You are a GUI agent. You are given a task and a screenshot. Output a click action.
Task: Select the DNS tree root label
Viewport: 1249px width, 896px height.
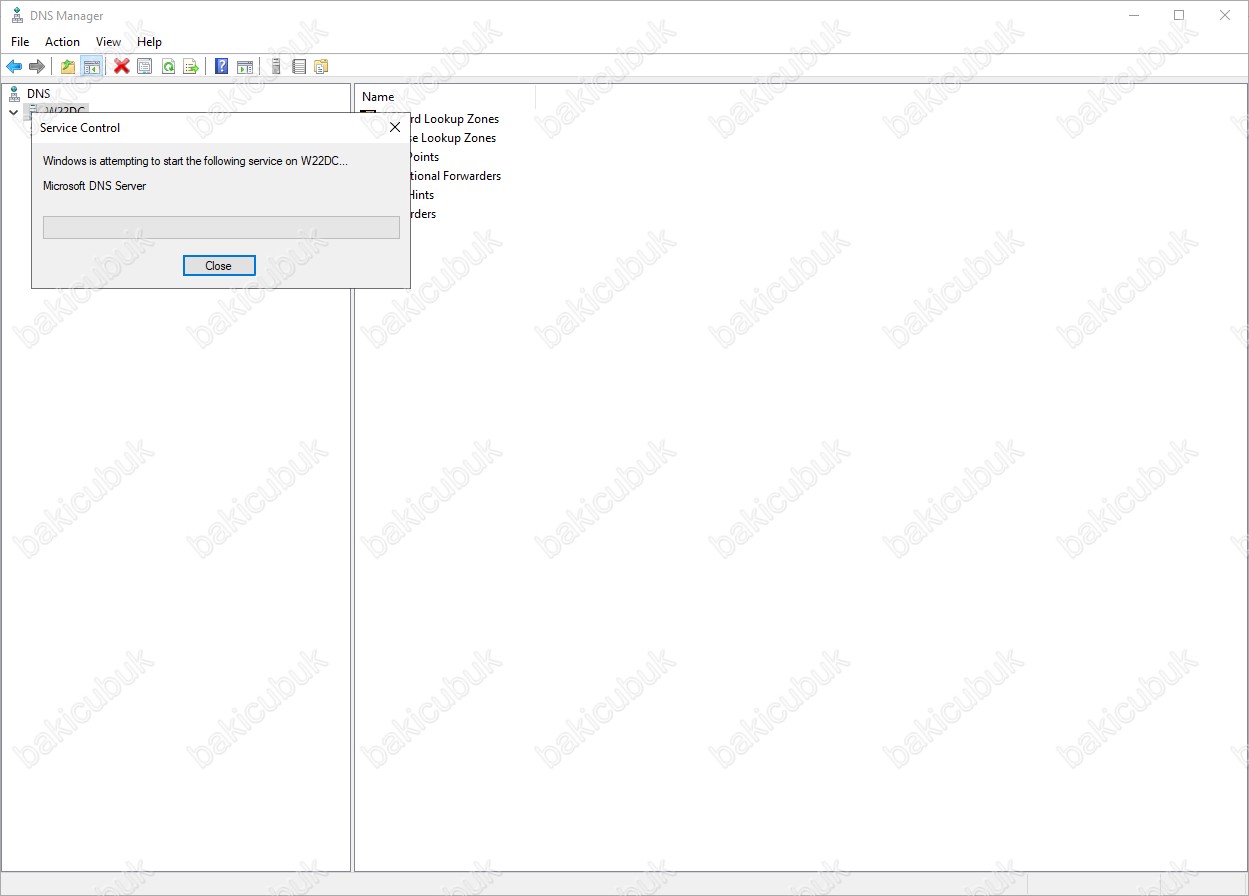pyautogui.click(x=38, y=94)
